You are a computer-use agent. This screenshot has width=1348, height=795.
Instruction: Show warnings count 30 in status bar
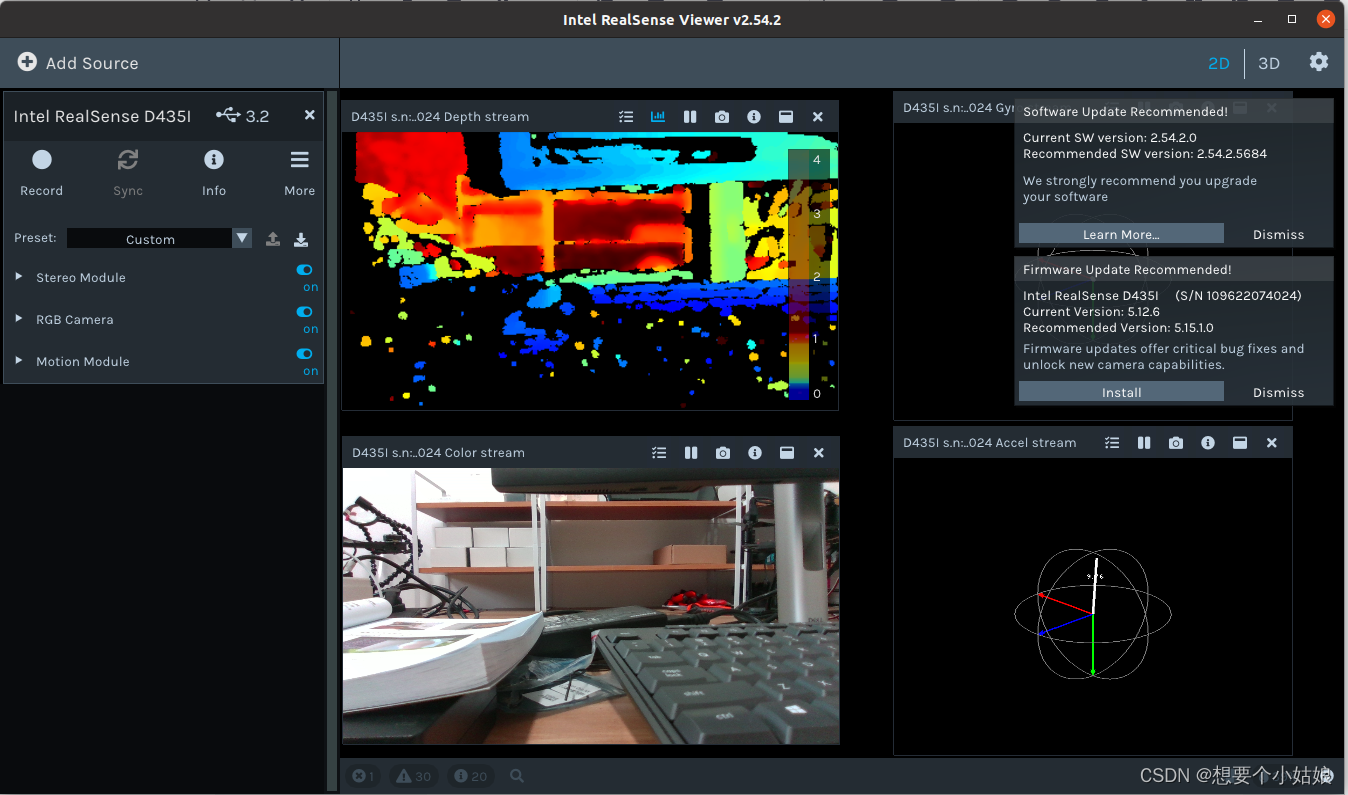pos(414,776)
